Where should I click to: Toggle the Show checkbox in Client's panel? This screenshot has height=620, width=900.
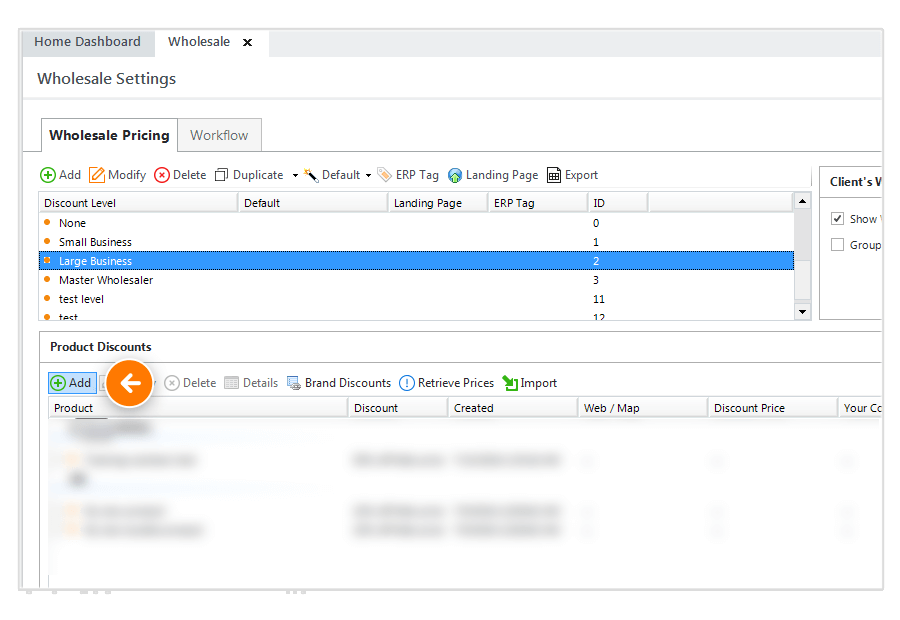coord(837,219)
